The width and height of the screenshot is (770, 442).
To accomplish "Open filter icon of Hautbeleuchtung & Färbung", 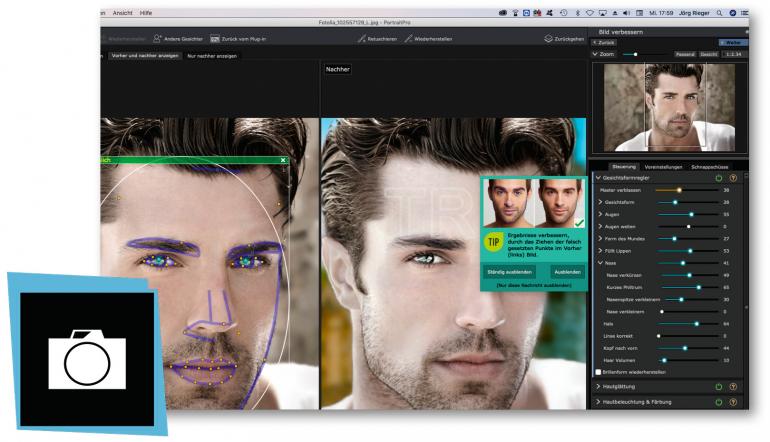I will [733, 402].
